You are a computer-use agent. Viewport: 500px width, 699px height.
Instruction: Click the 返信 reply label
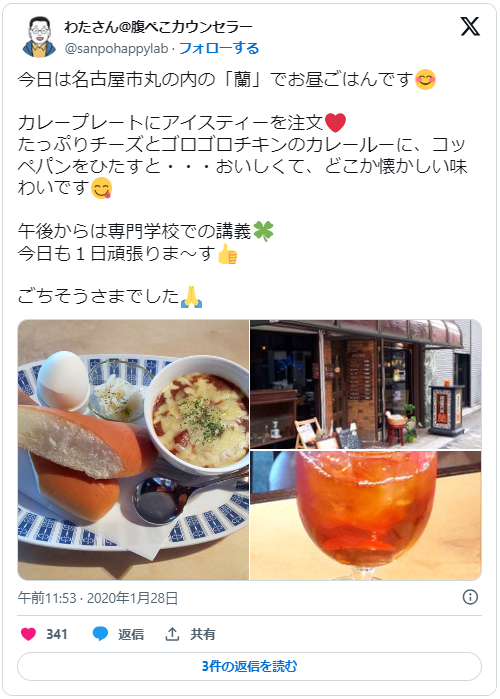tap(131, 634)
